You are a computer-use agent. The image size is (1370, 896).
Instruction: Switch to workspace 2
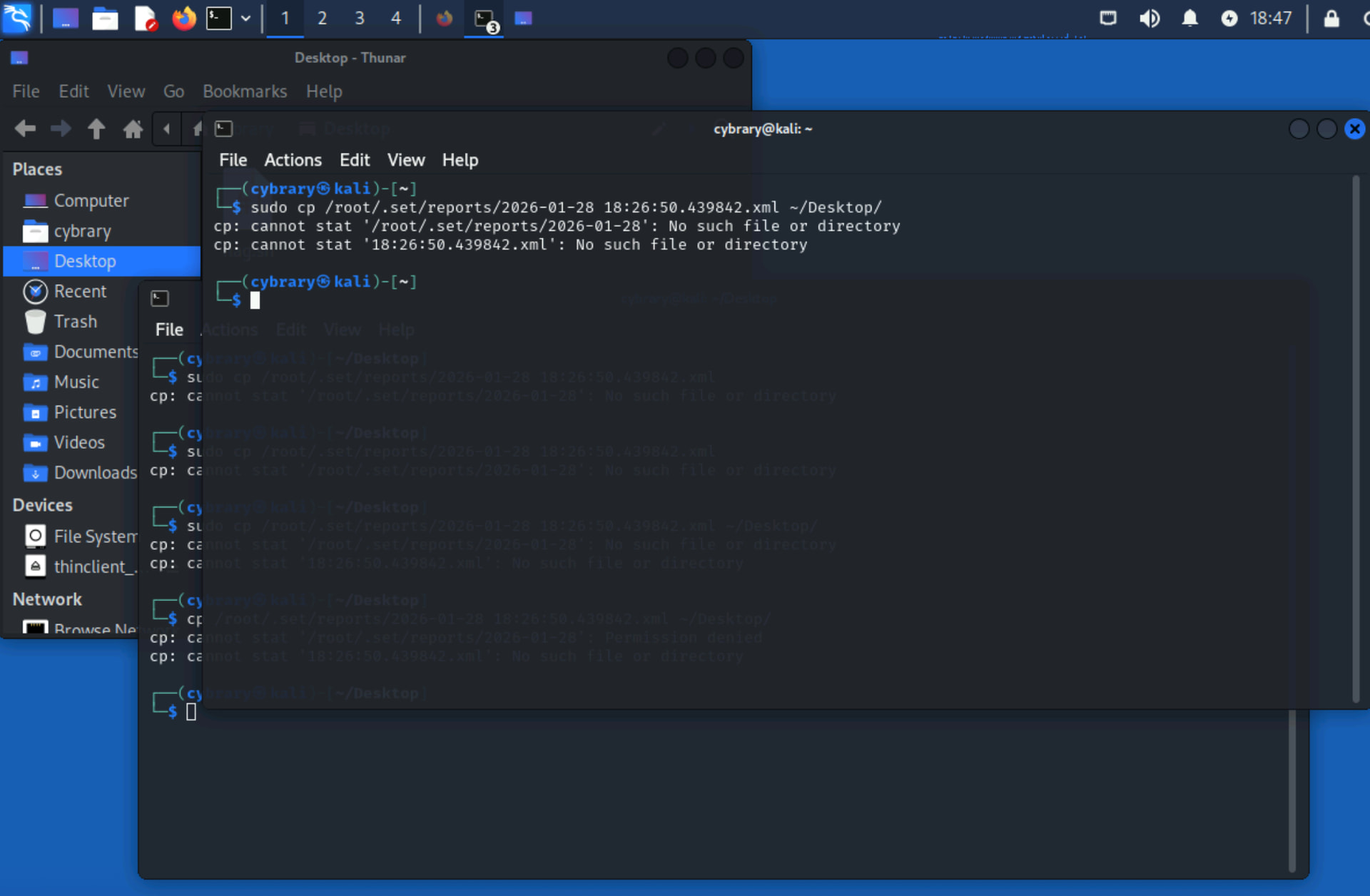pyautogui.click(x=322, y=18)
